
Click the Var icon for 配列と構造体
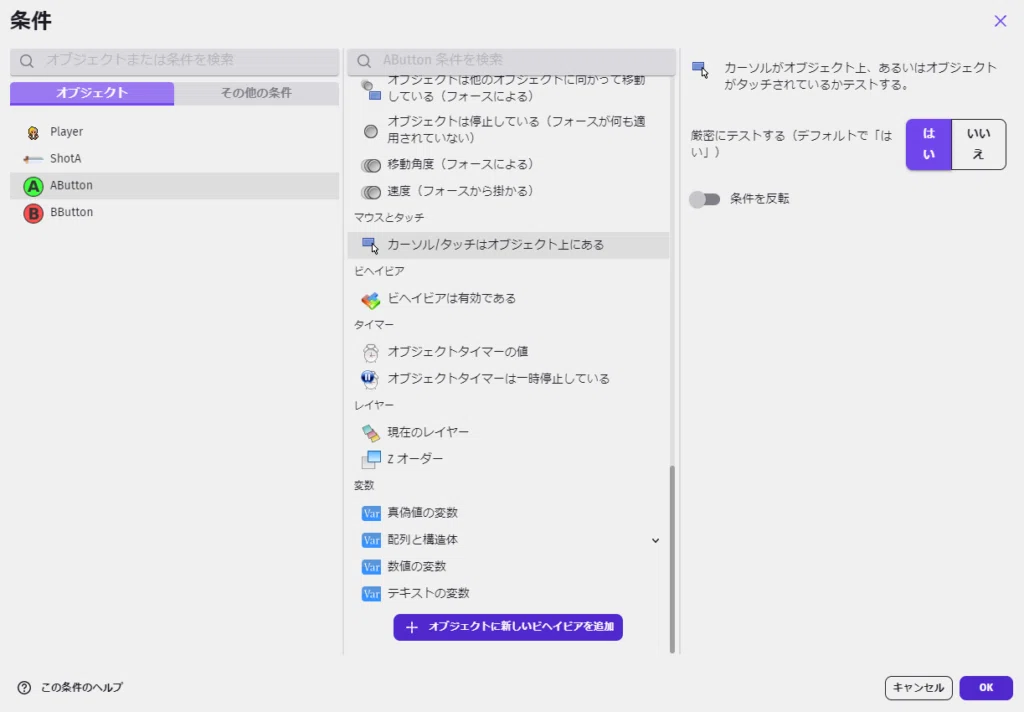[x=371, y=540]
